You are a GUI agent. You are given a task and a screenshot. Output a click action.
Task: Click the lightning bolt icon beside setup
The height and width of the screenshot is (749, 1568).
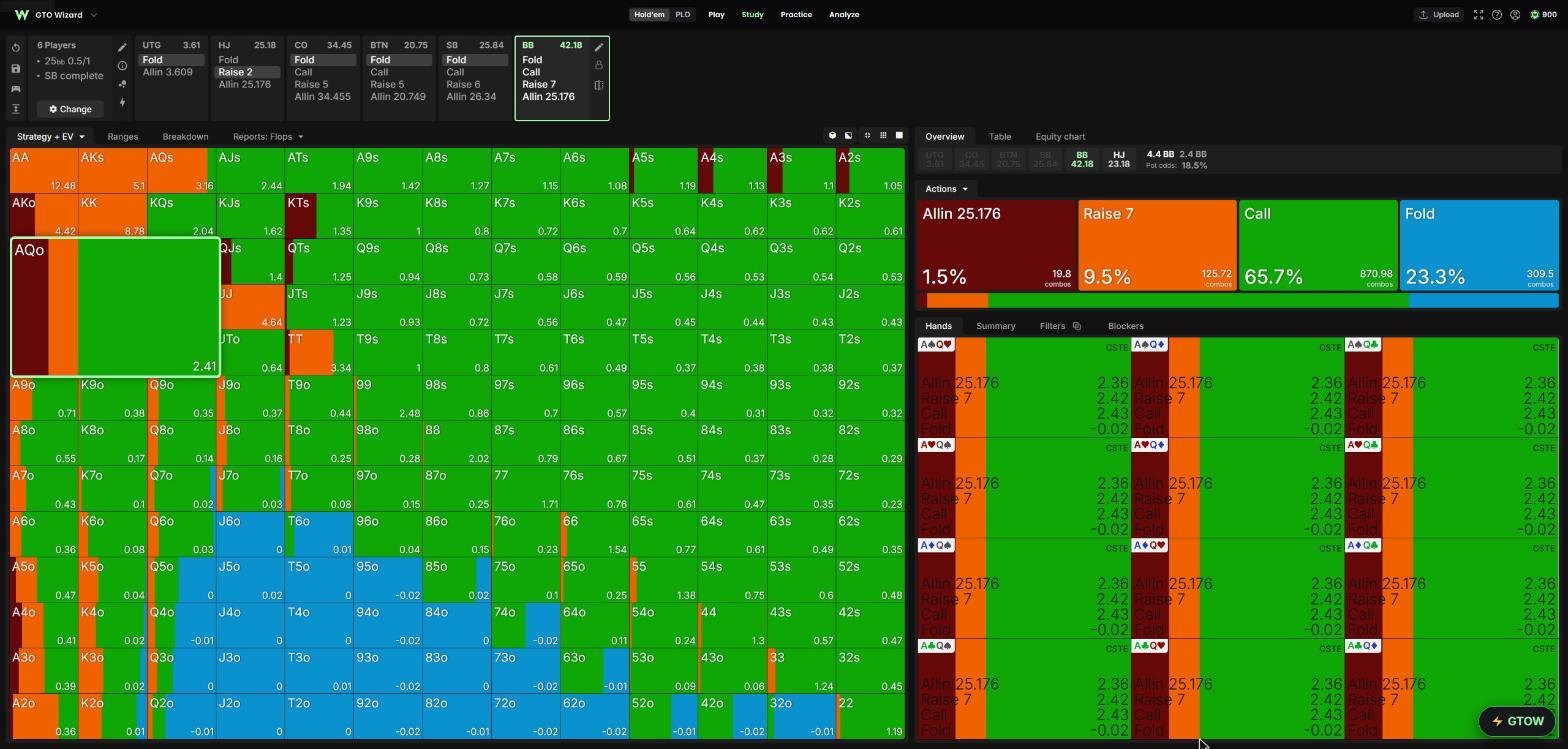[122, 102]
